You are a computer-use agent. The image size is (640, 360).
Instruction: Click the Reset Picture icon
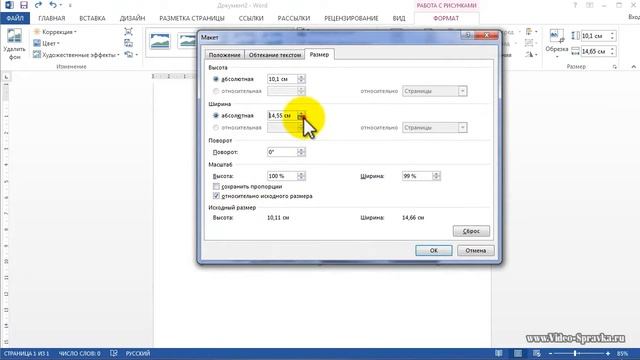(129, 55)
